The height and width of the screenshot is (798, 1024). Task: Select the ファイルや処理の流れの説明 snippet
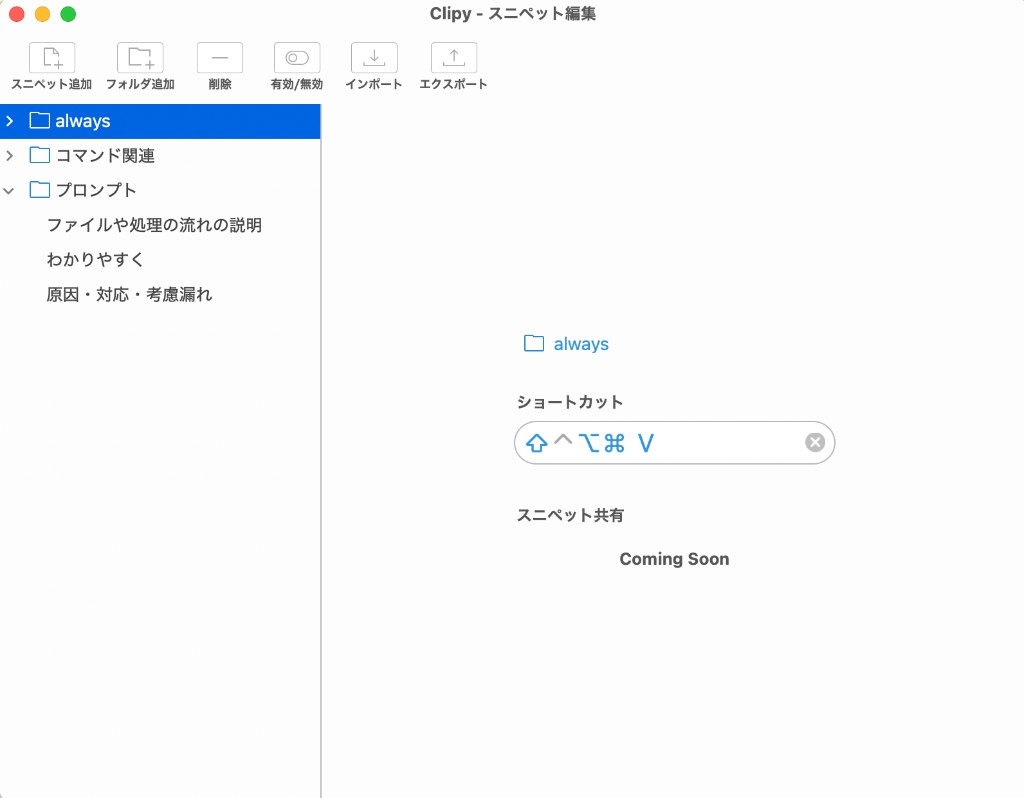(x=155, y=224)
